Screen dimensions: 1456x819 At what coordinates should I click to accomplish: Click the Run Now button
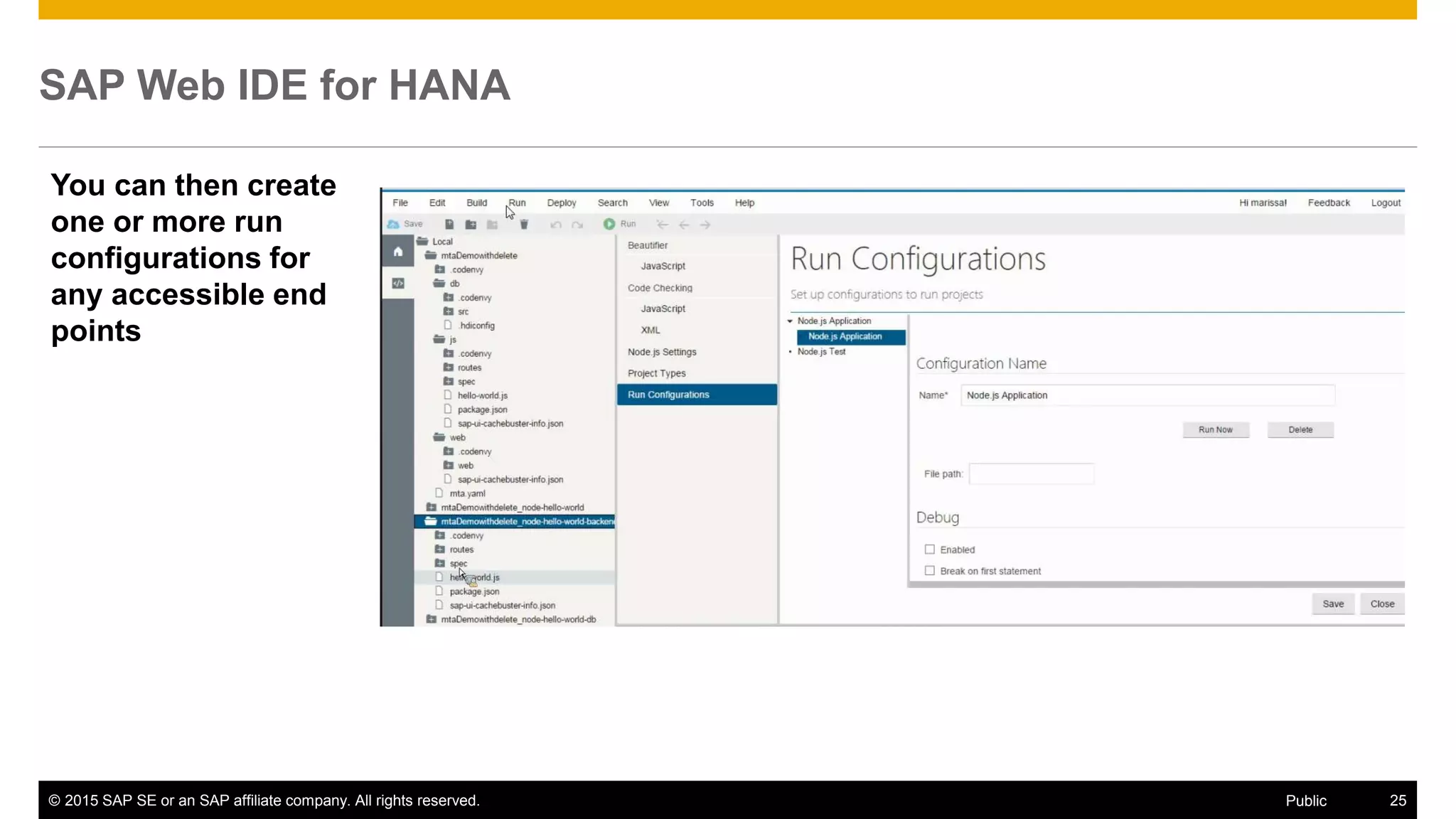[1216, 429]
